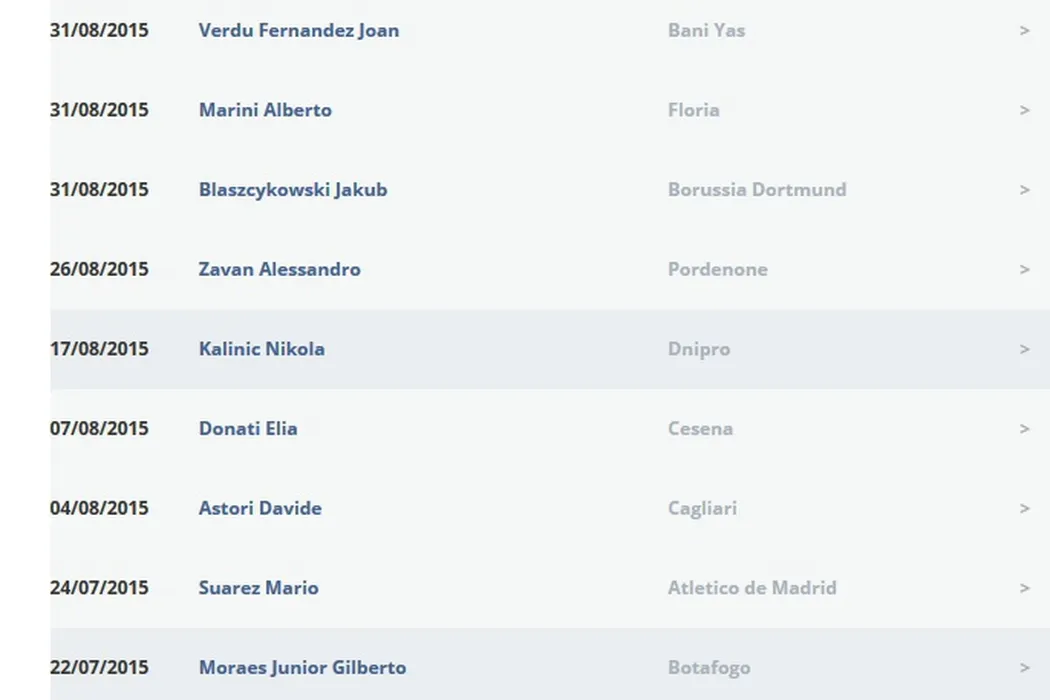1050x700 pixels.
Task: Open Donati Elia player link
Action: pos(248,428)
